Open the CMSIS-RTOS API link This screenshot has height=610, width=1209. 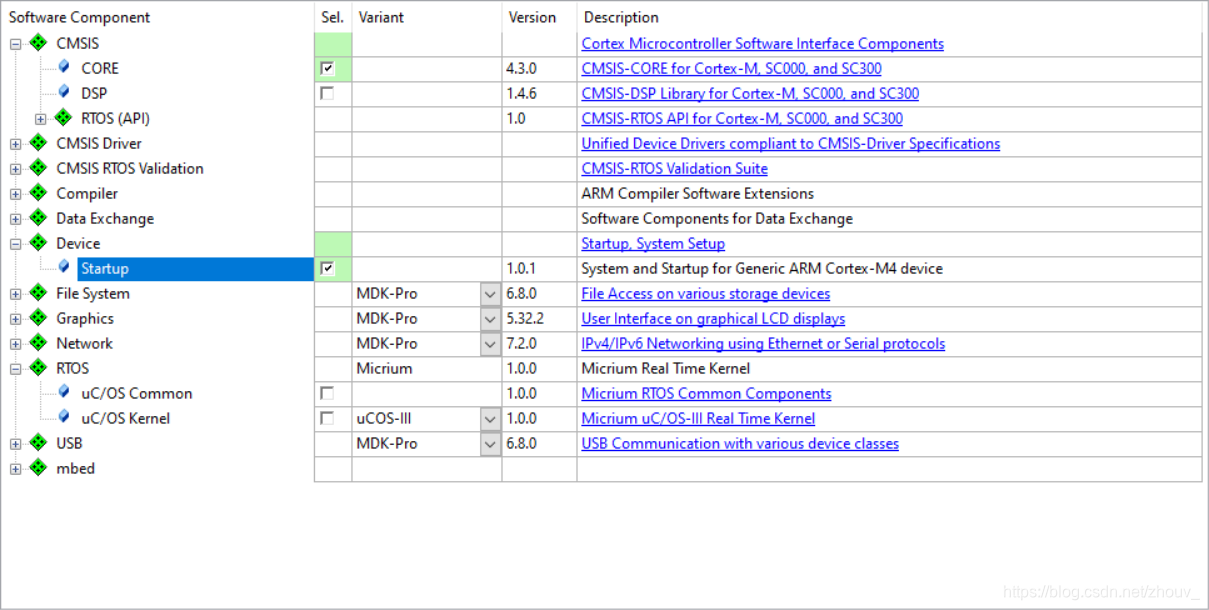pyautogui.click(x=742, y=119)
